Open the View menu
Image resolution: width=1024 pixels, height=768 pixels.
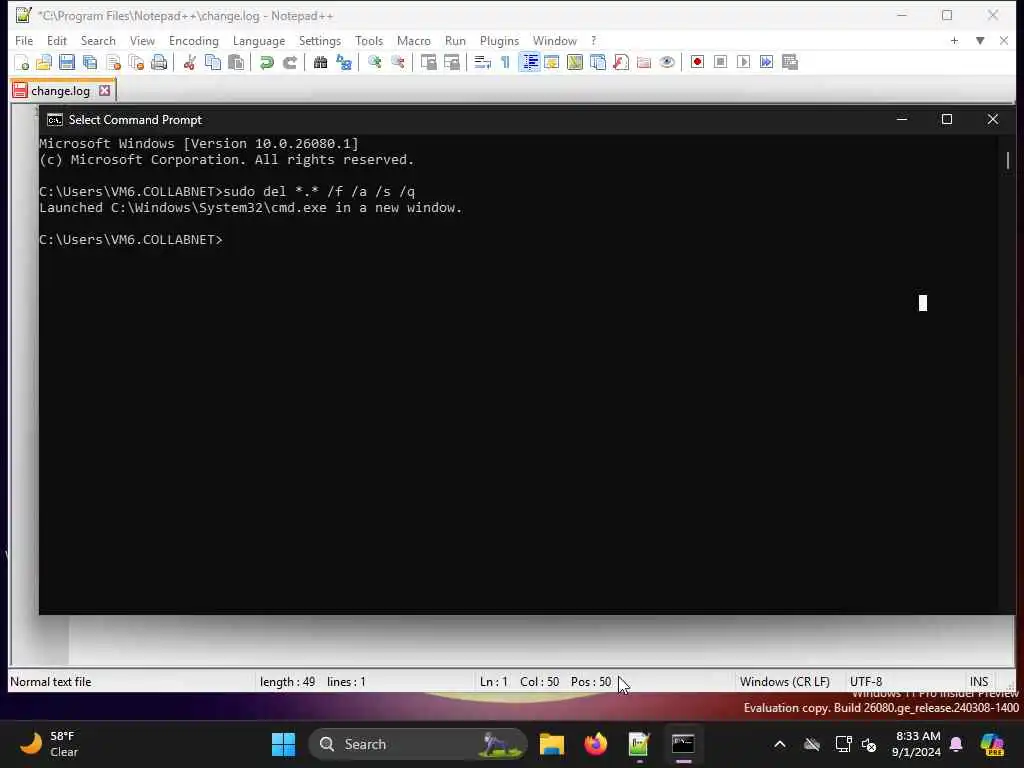142,40
